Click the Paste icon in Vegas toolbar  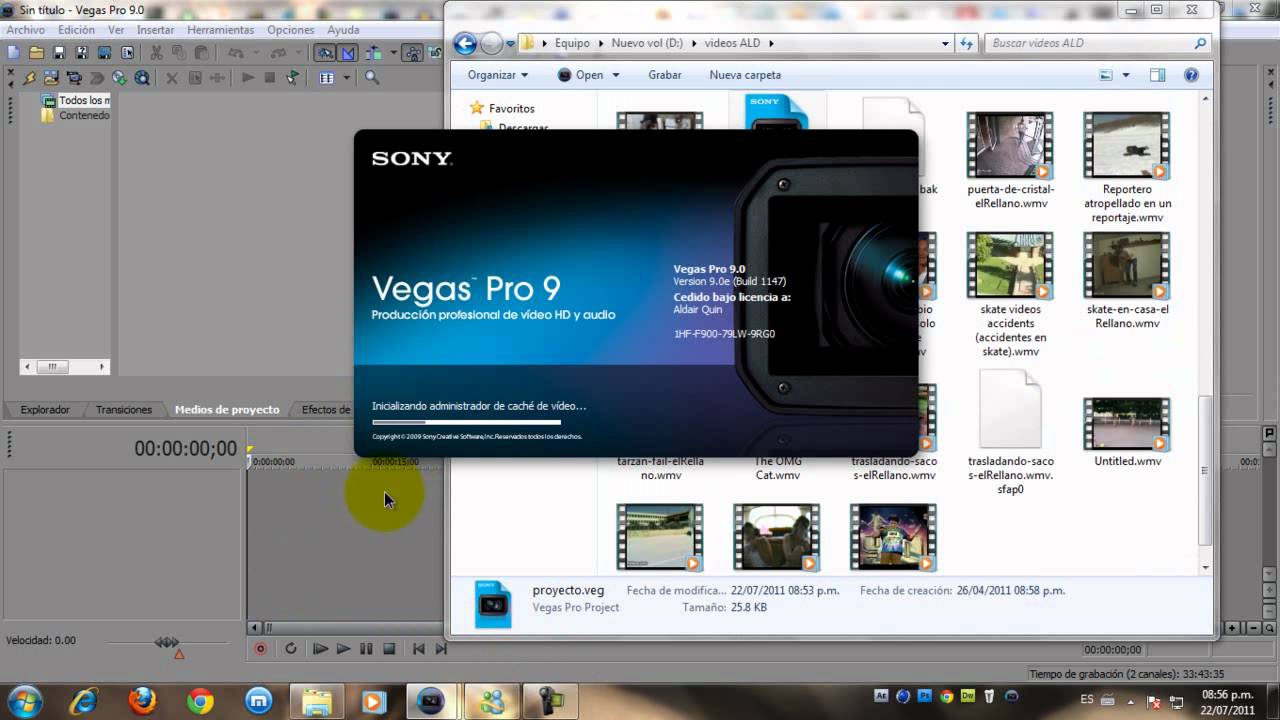pyautogui.click(x=201, y=53)
